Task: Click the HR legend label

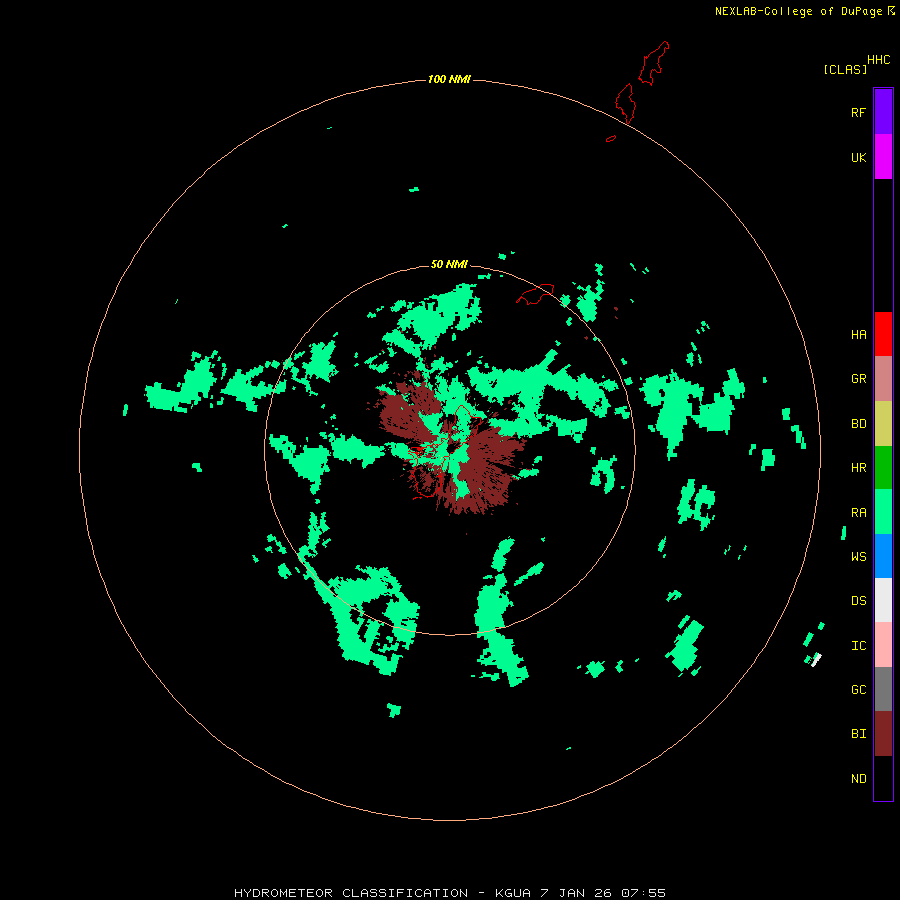Action: pos(858,468)
